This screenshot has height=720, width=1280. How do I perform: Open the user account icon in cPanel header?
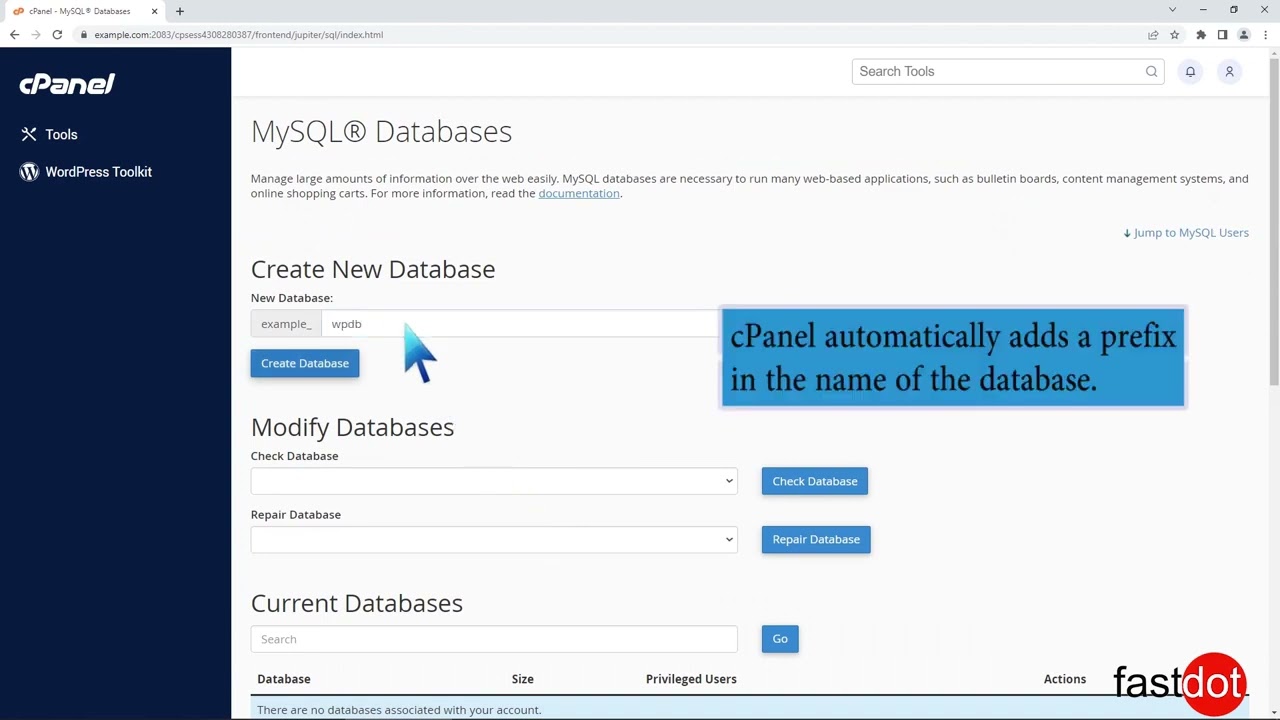1229,71
